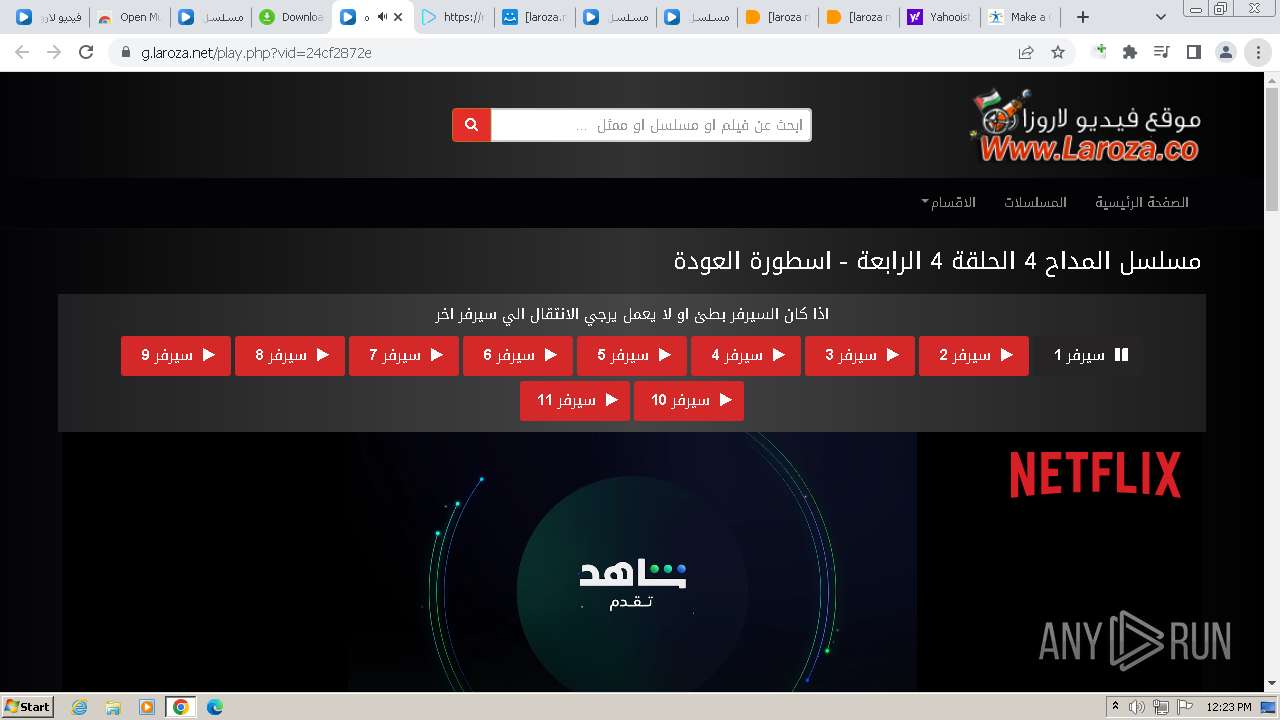1280x720 pixels.
Task: Go back in browser history
Action: pos(22,52)
